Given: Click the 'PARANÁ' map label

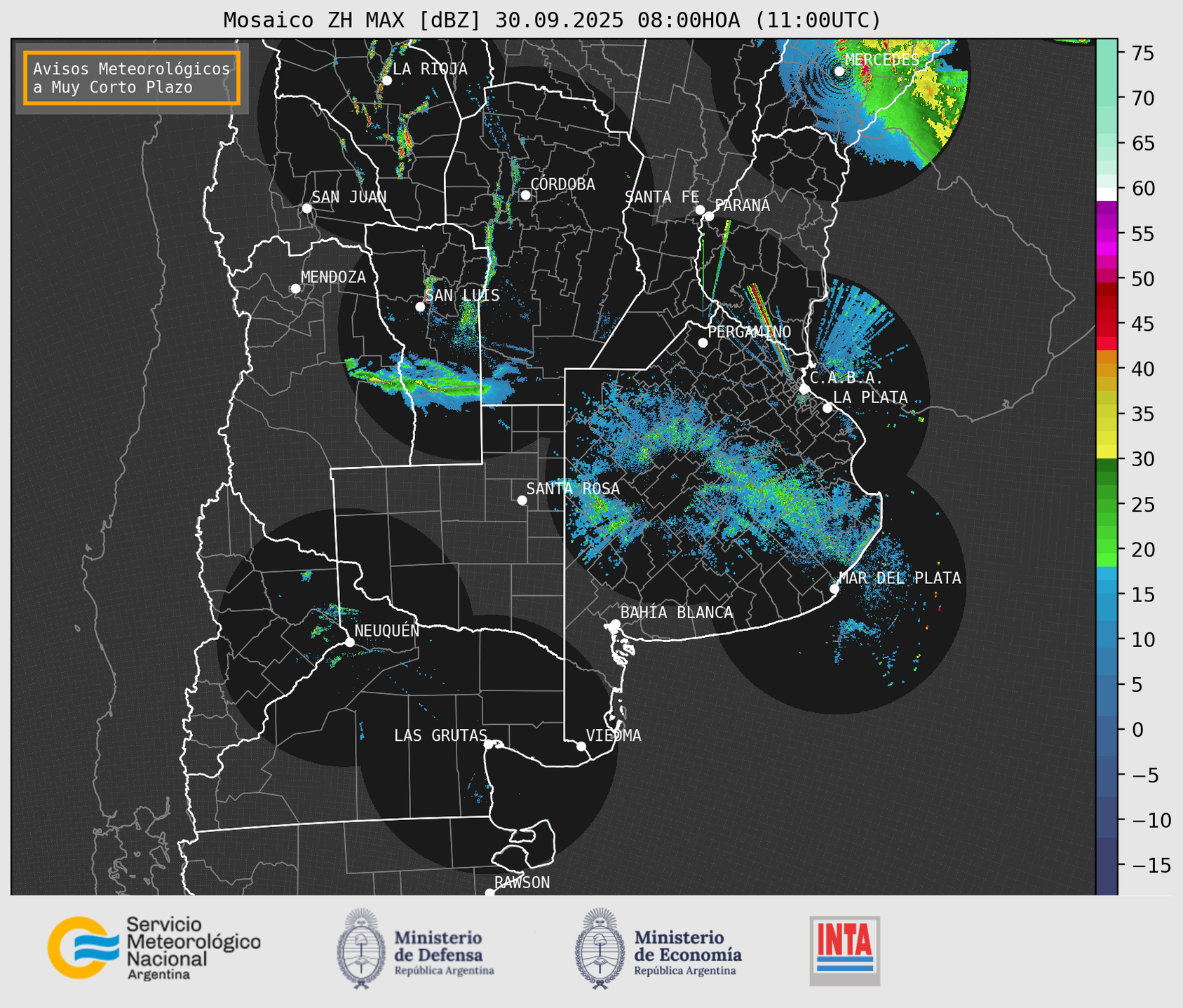Looking at the screenshot, I should [x=742, y=205].
